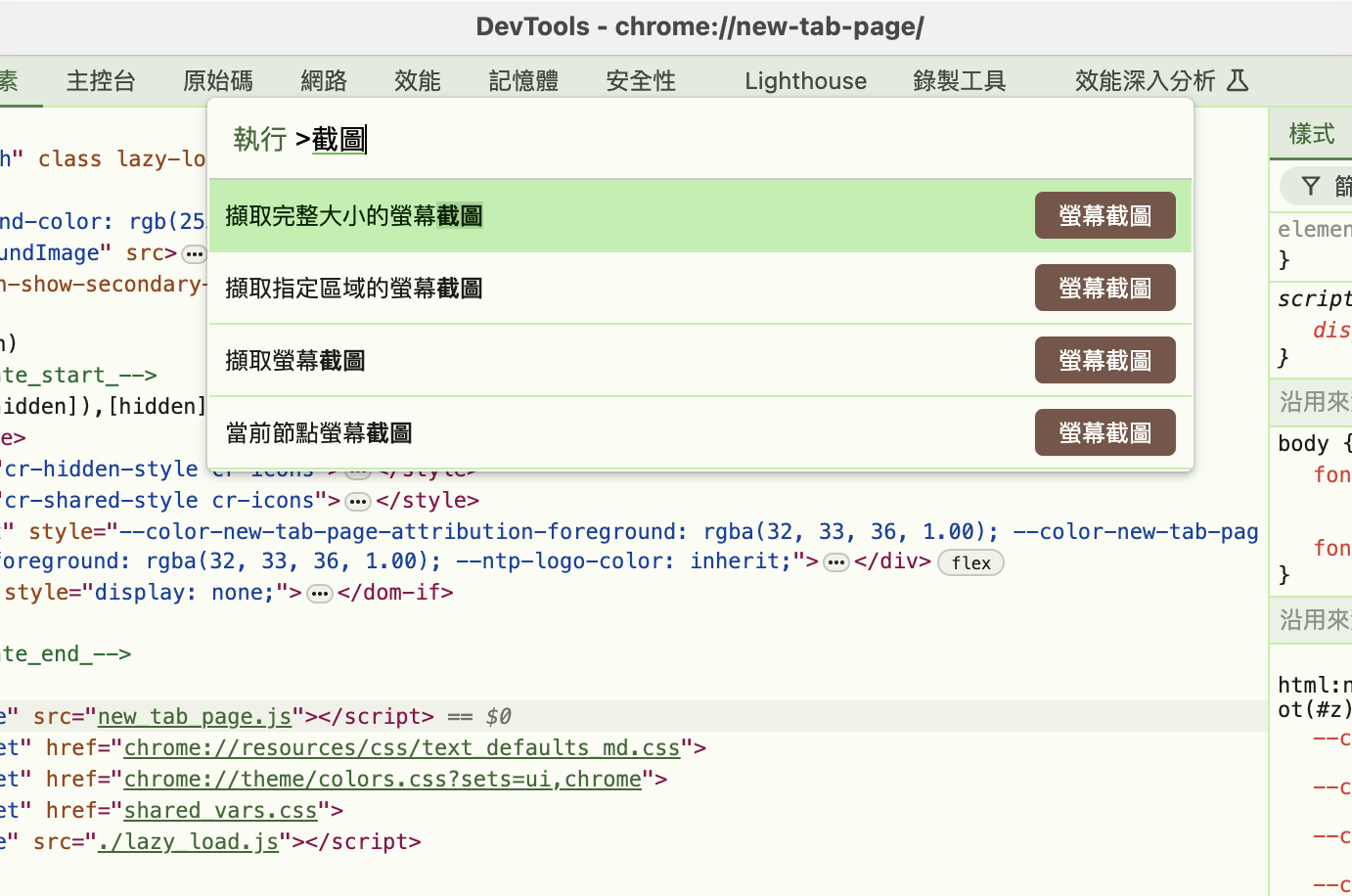Toggle the flex layout badge
1352x896 pixels.
coord(970,562)
